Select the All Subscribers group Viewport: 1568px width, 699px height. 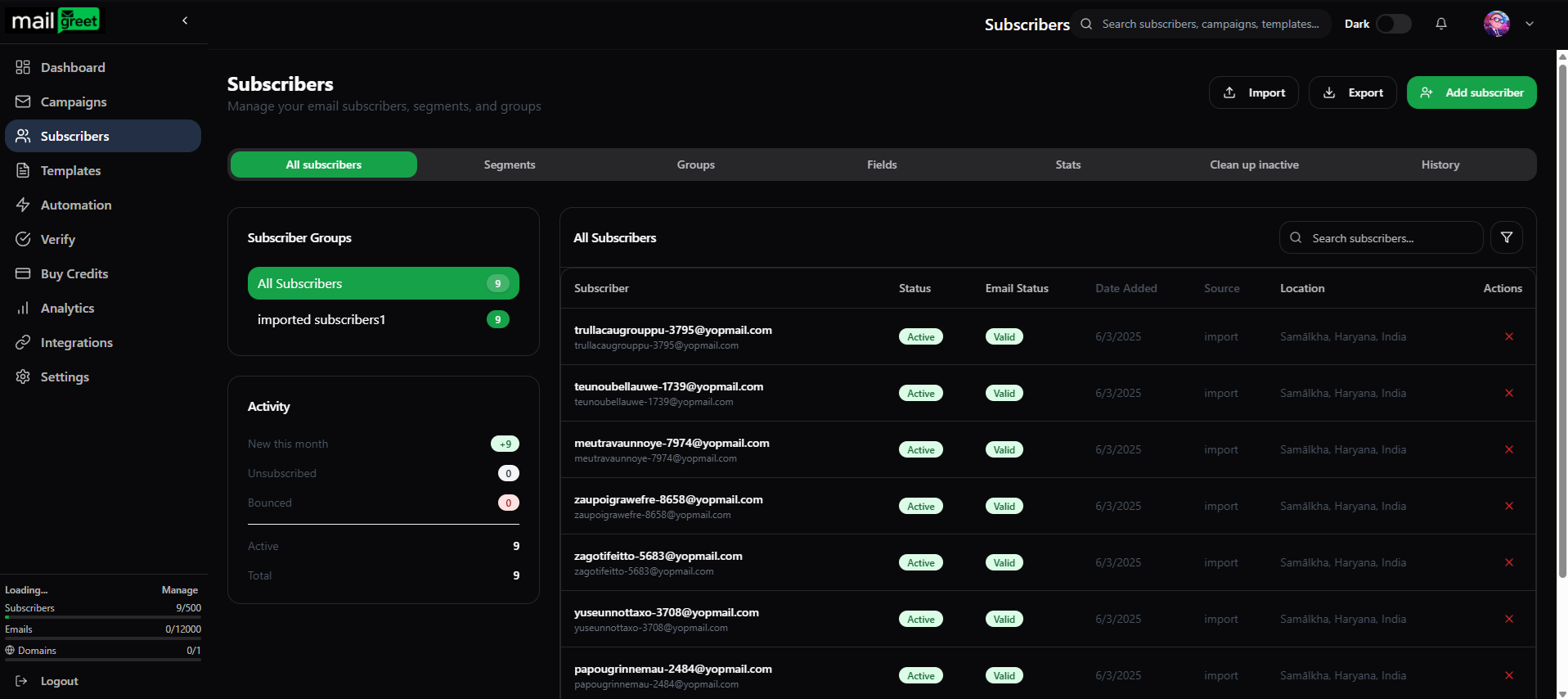coord(384,283)
